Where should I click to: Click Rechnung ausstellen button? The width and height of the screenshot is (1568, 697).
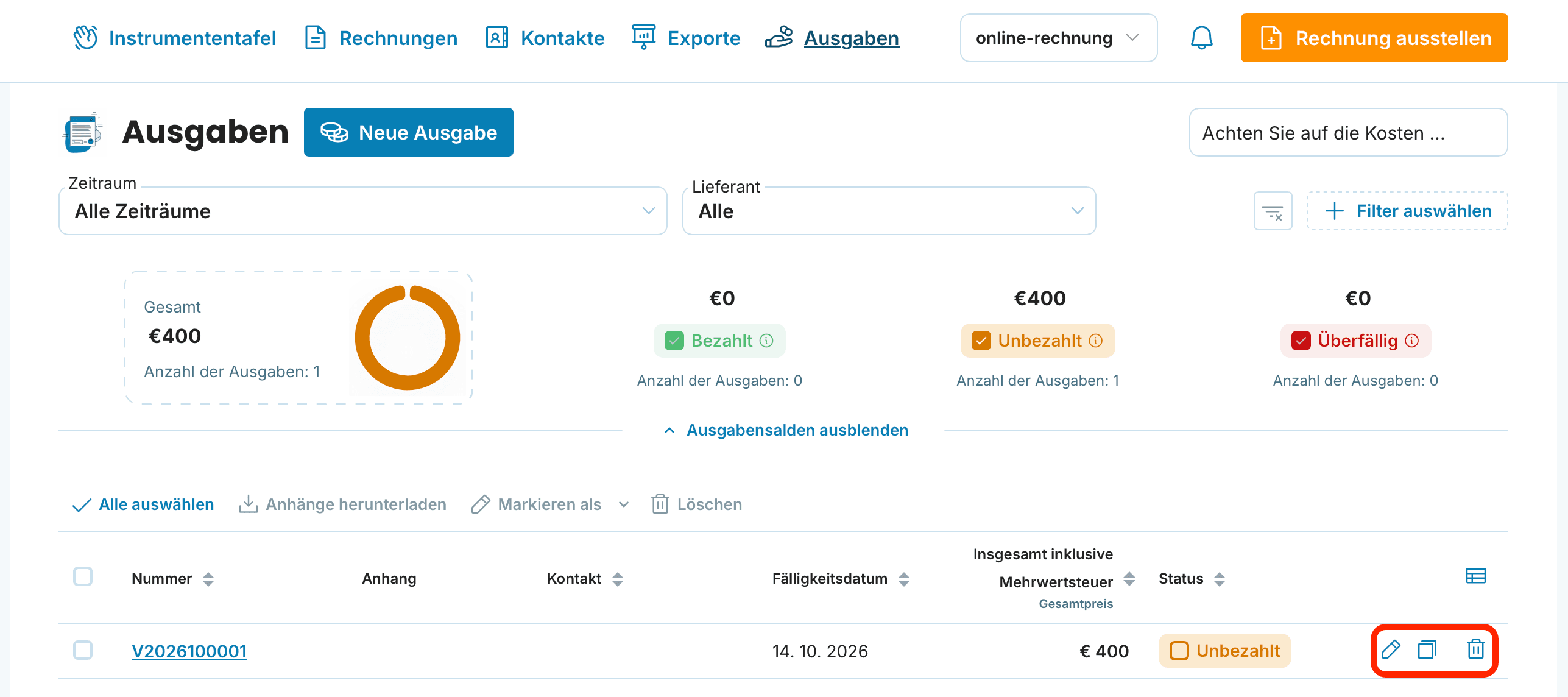[1374, 38]
